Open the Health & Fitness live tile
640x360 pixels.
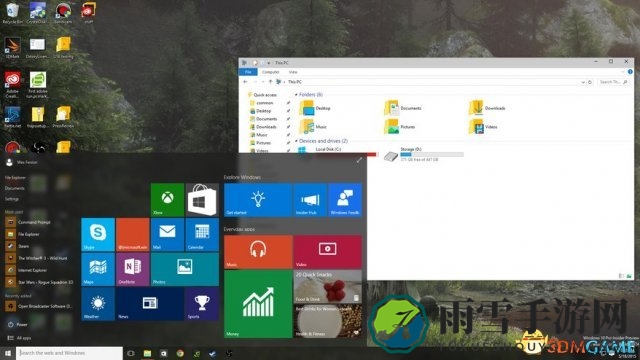(x=327, y=321)
